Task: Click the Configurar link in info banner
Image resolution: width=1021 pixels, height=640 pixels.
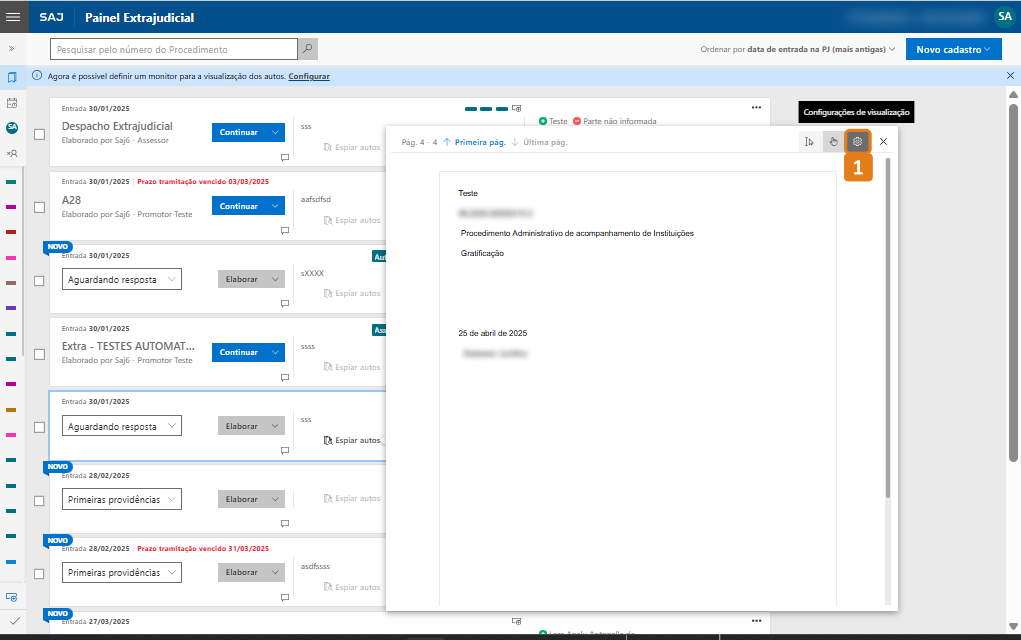Action: point(309,76)
